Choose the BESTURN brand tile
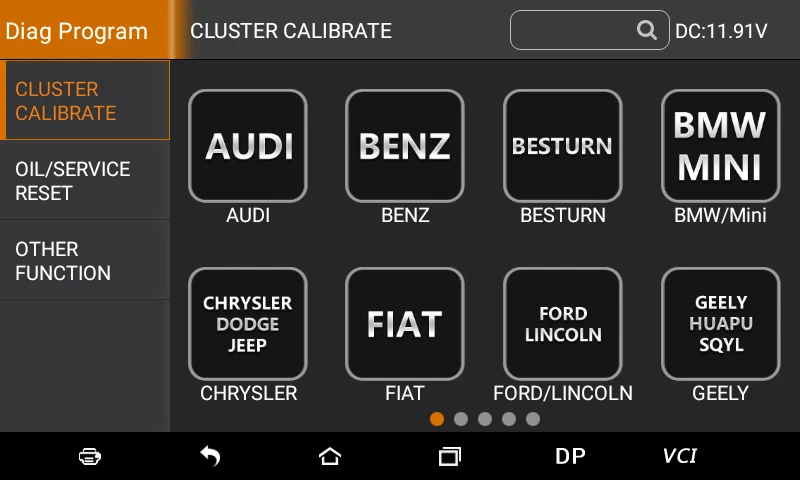Viewport: 800px width, 480px height. [562, 146]
